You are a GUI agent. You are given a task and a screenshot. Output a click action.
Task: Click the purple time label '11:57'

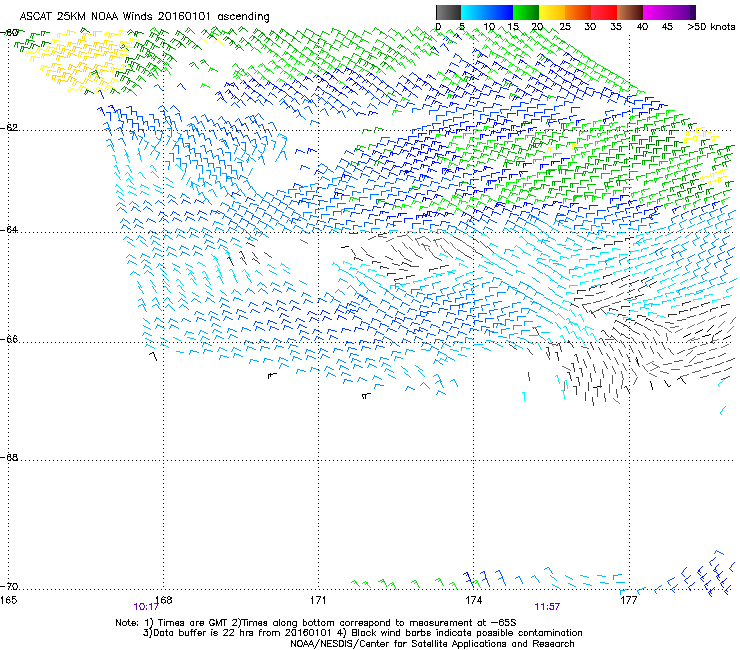point(547,607)
